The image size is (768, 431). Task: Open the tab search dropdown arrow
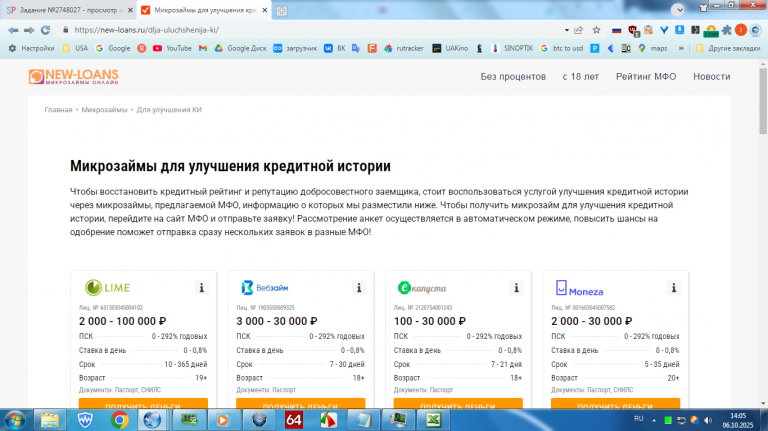point(678,10)
